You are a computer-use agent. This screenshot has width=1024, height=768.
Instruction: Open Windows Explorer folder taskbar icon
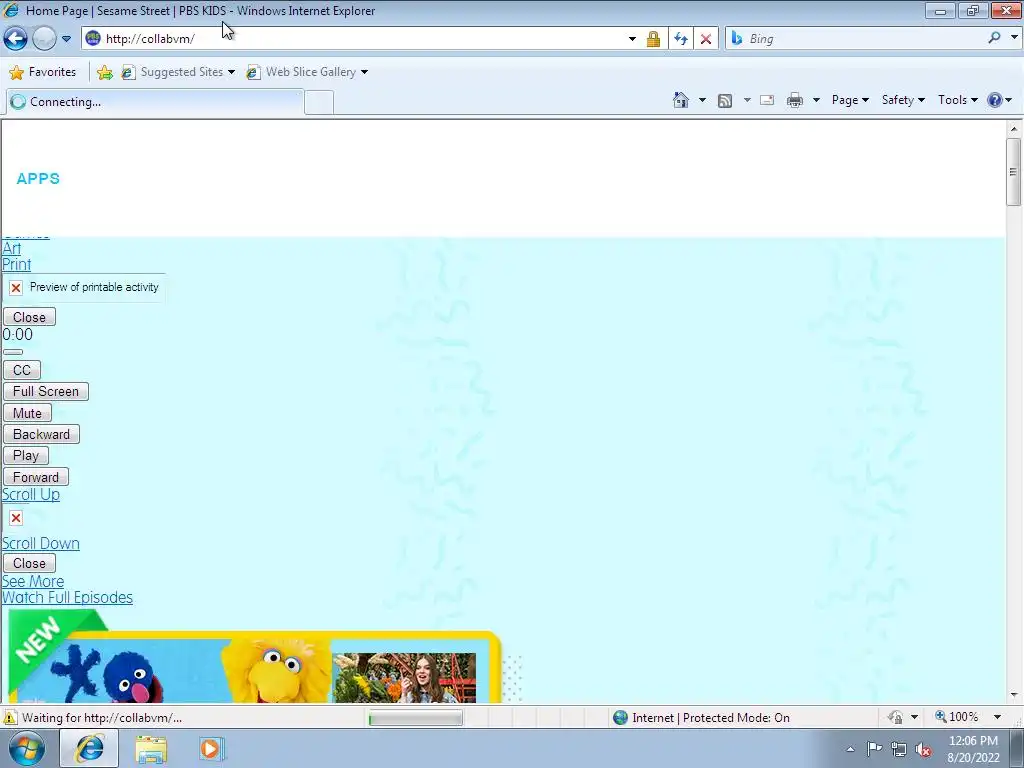151,749
